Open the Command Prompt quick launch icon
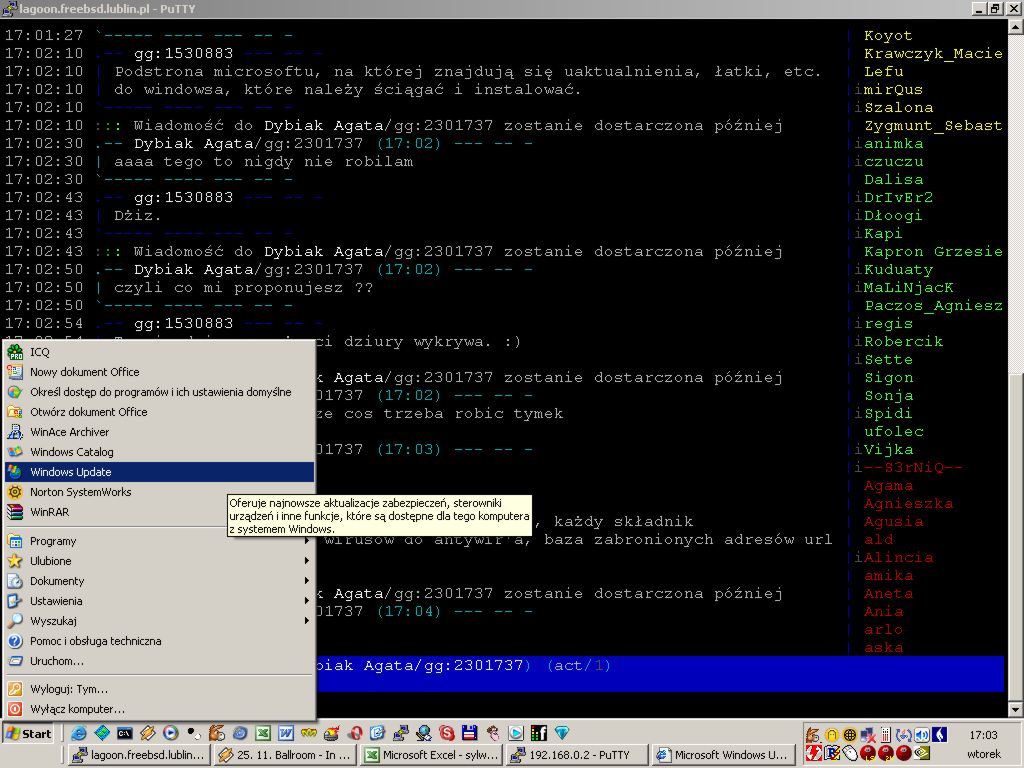1024x768 pixels. coord(124,733)
